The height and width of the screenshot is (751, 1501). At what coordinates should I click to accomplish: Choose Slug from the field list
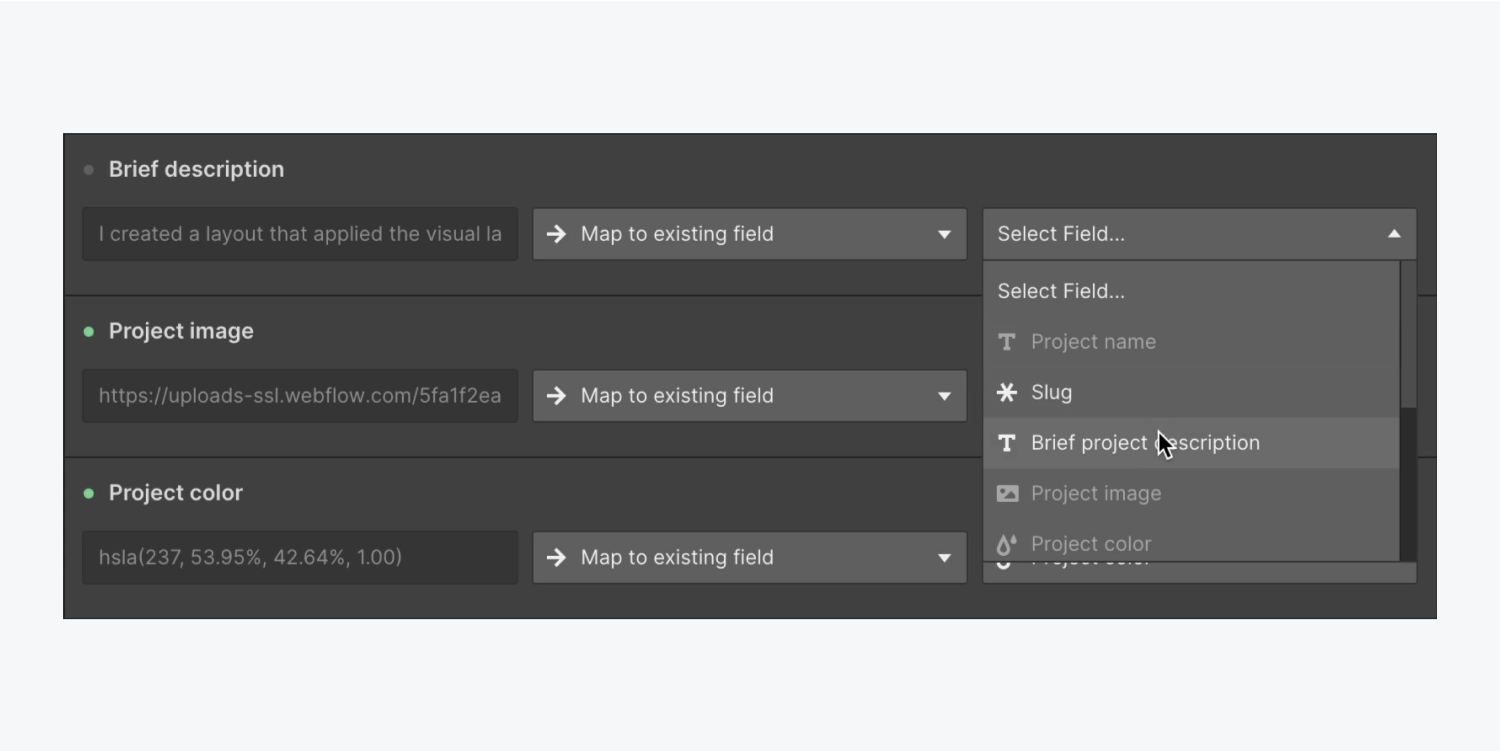pyautogui.click(x=1051, y=392)
